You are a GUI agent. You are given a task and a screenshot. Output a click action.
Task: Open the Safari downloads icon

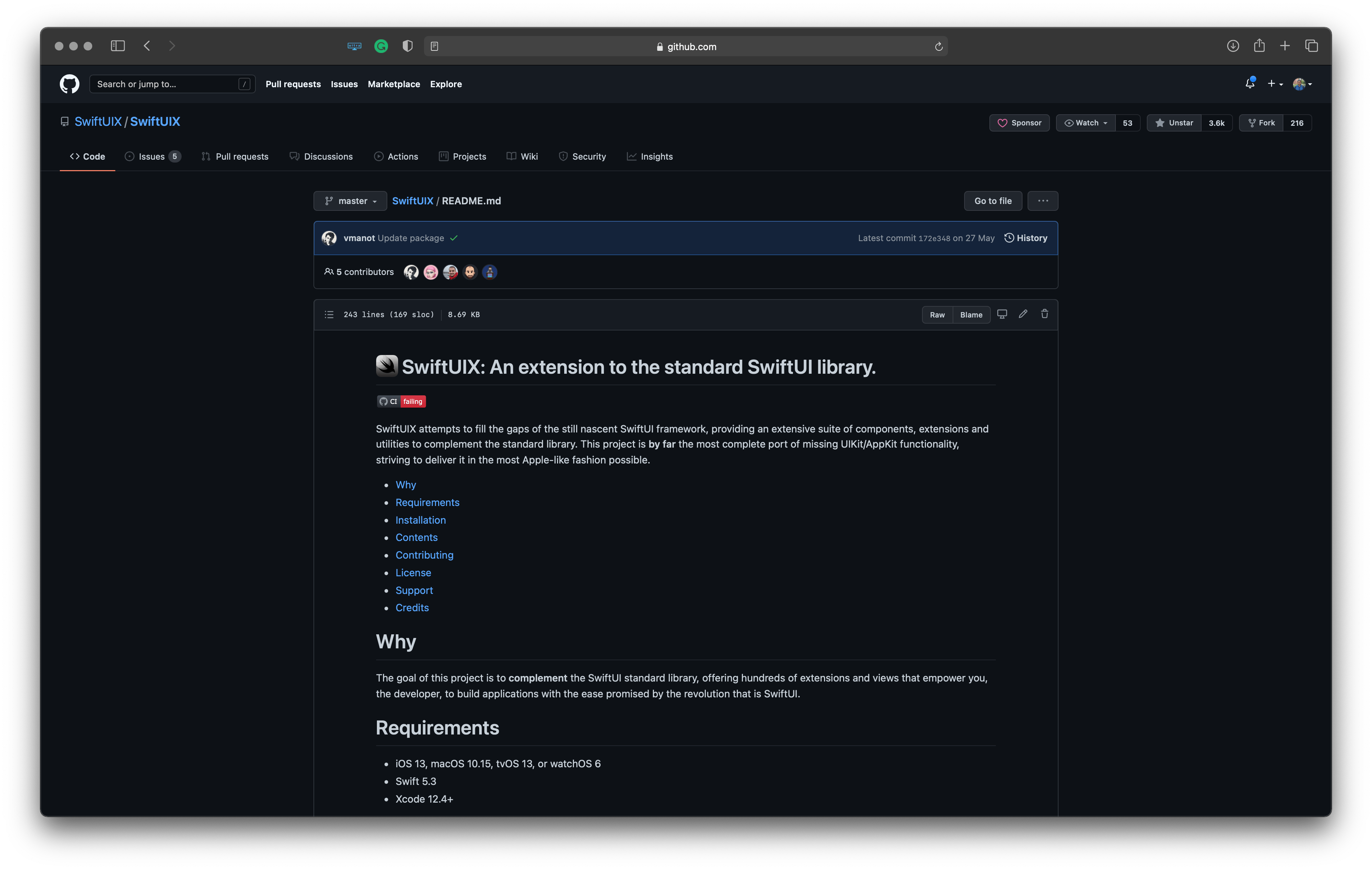[x=1233, y=46]
